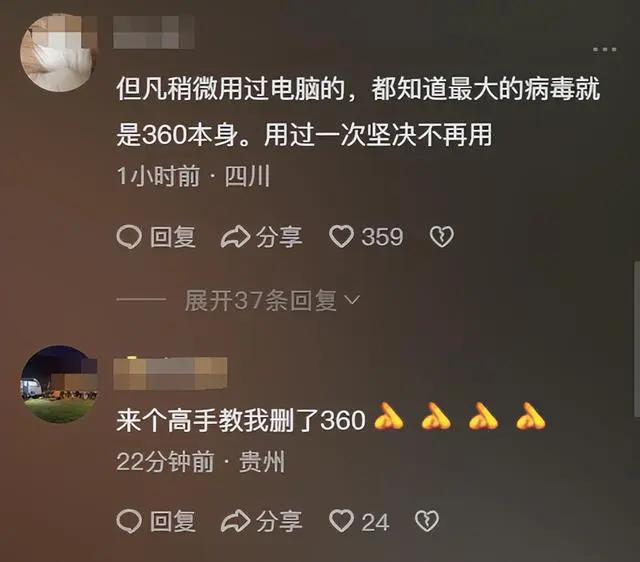640x562 pixels.
Task: Open the three-dot menu on first comment
Action: (x=604, y=49)
